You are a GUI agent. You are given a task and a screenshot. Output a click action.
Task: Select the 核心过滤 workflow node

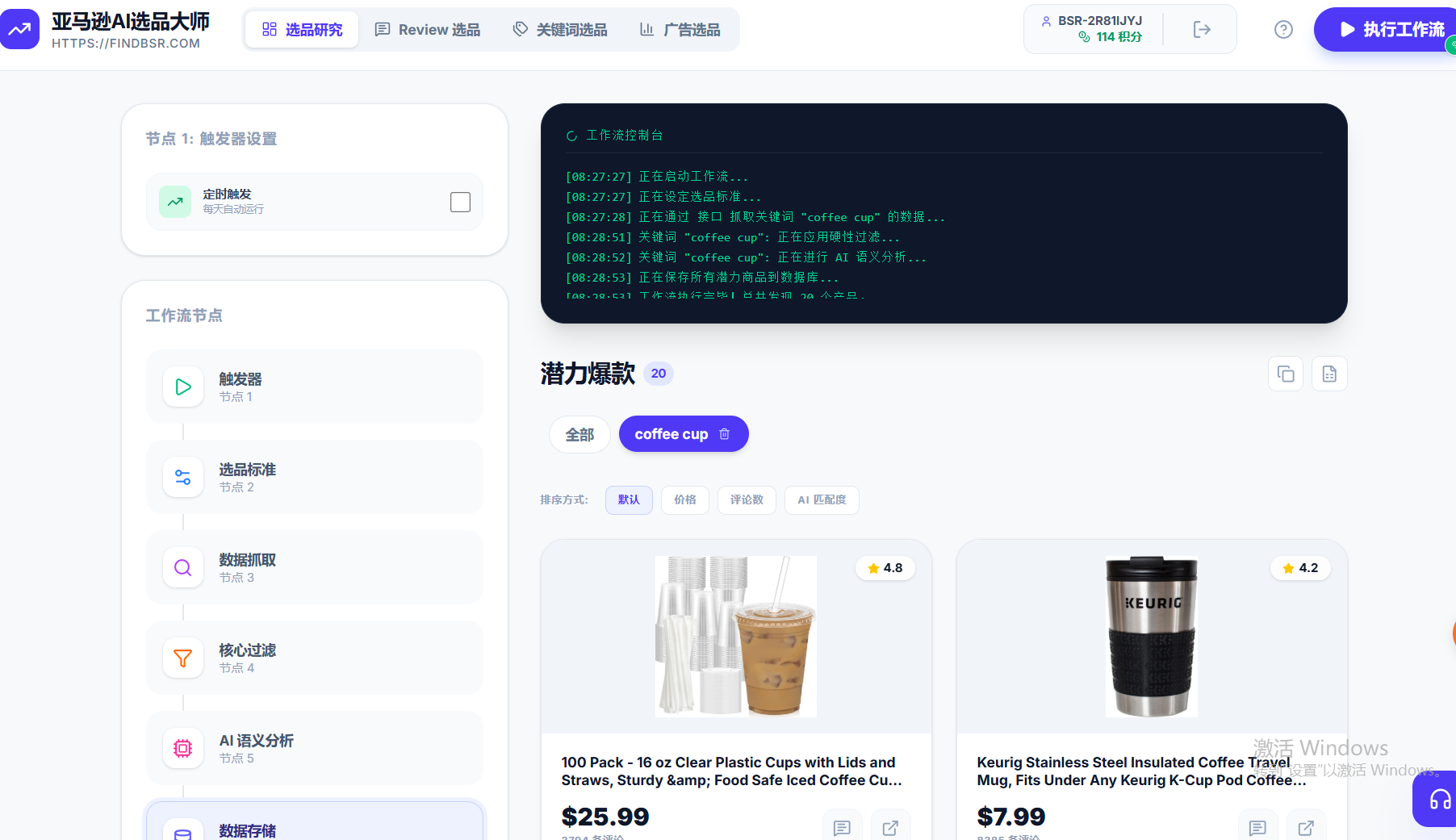point(315,658)
